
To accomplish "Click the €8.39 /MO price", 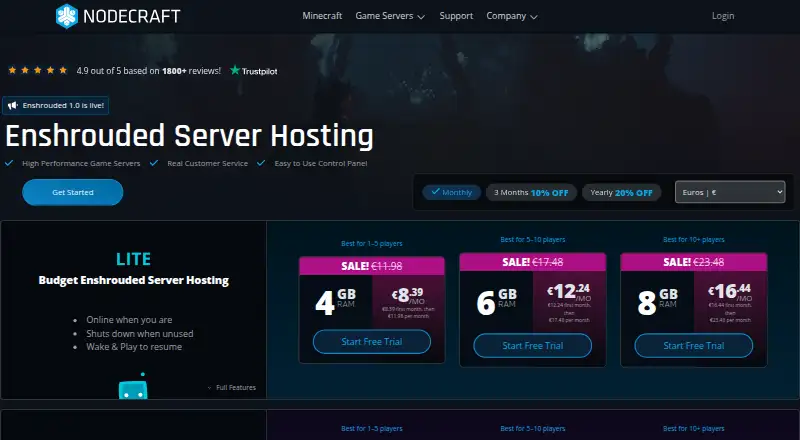I will [x=408, y=295].
